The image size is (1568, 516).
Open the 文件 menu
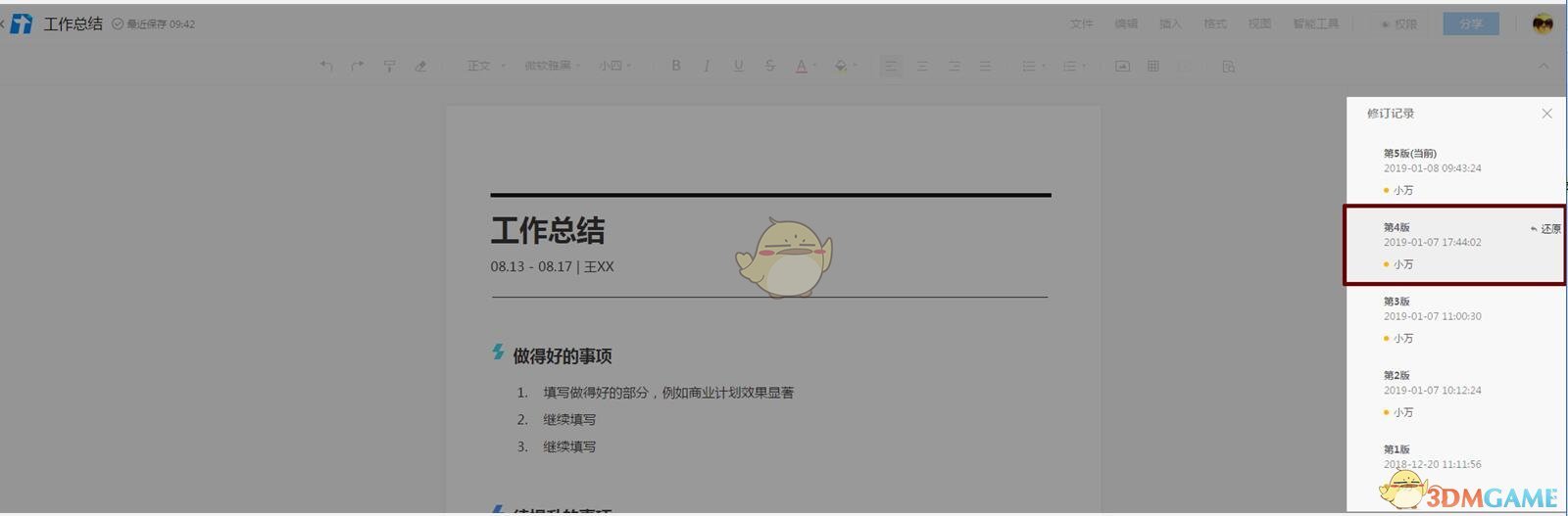[x=1081, y=23]
